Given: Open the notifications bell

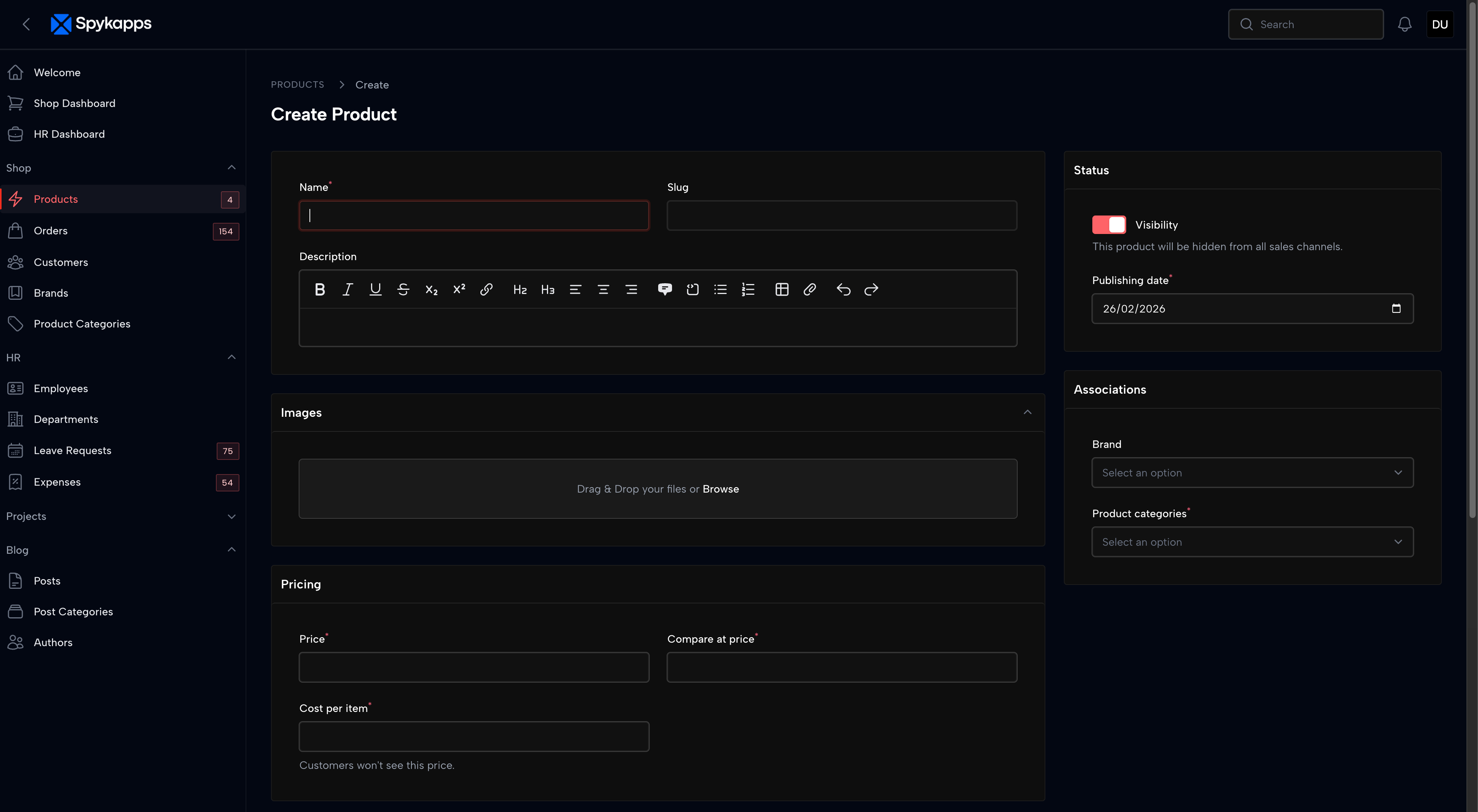Looking at the screenshot, I should pos(1404,24).
